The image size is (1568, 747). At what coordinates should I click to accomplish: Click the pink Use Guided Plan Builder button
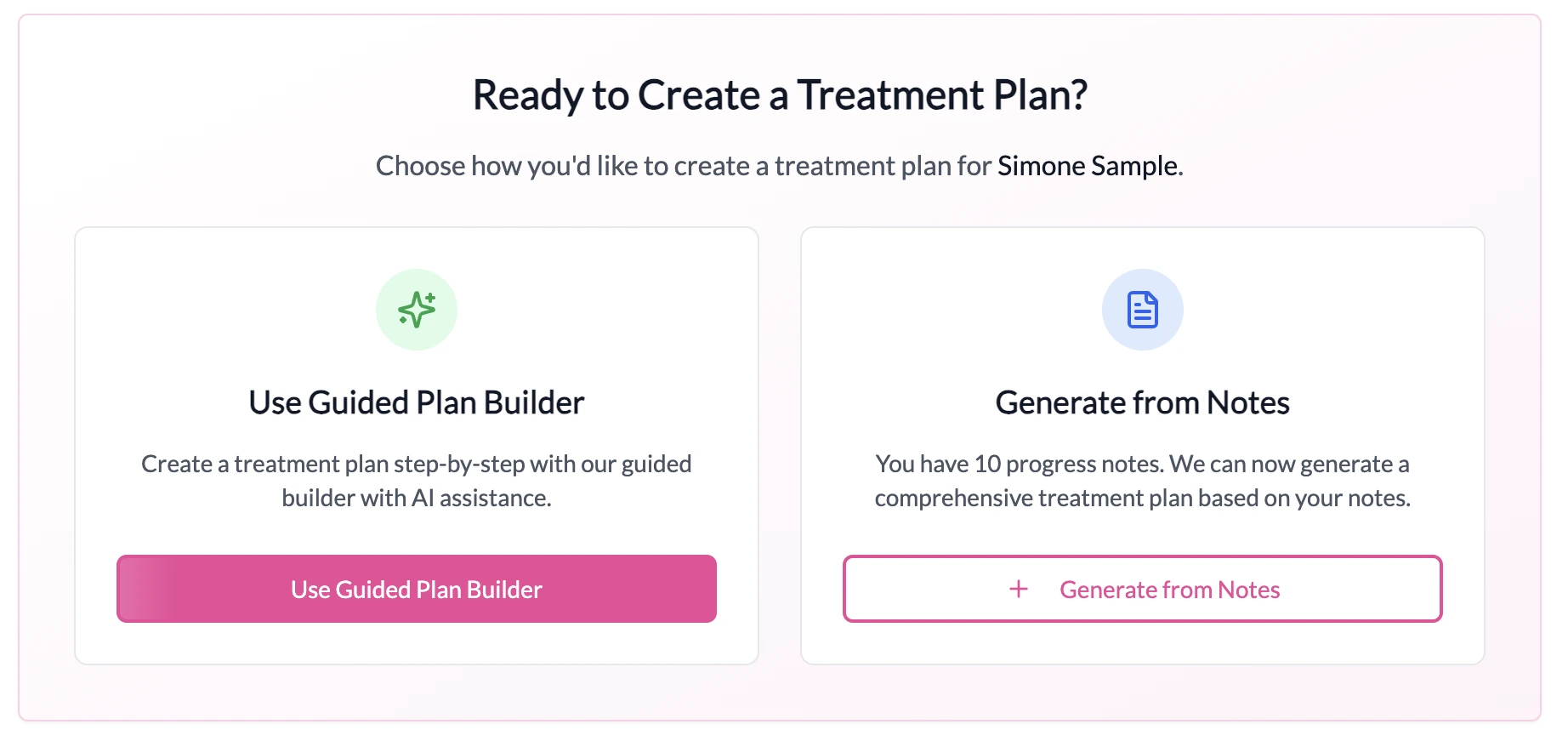click(416, 589)
